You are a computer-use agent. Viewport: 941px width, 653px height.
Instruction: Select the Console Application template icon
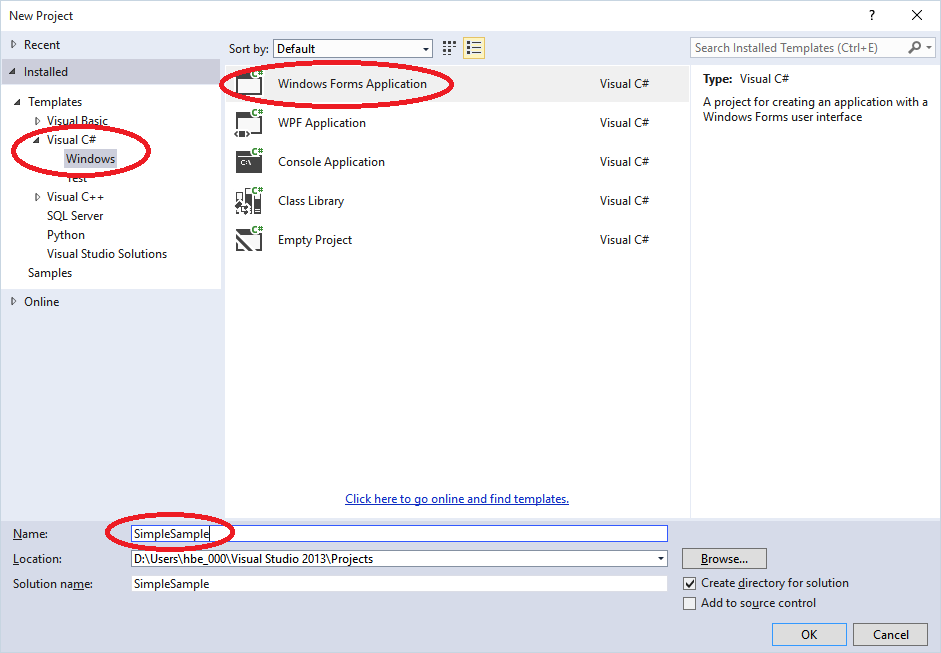(249, 161)
